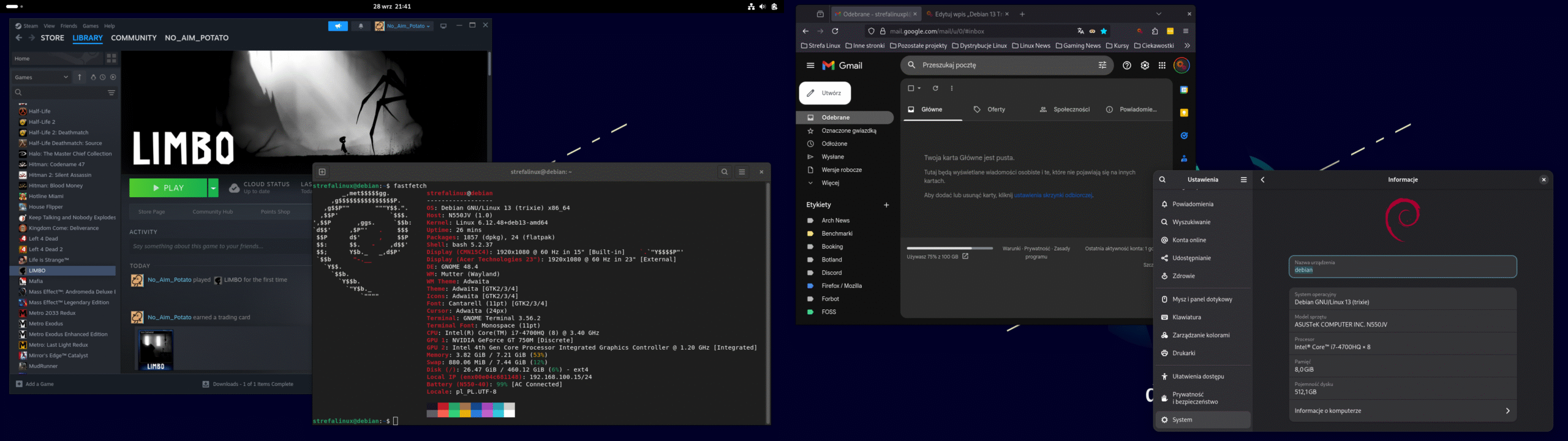Open the No_Aim_Potato account dropdown

click(x=404, y=26)
